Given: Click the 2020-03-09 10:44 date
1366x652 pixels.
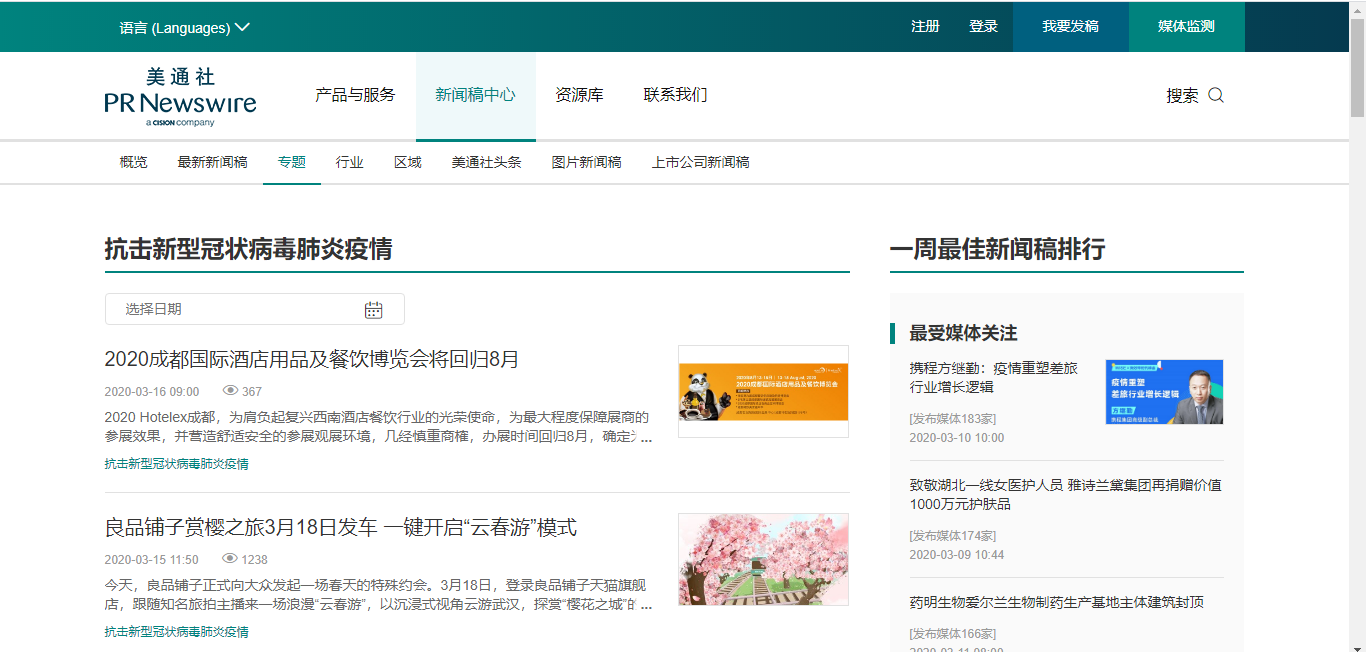Looking at the screenshot, I should click(x=957, y=555).
